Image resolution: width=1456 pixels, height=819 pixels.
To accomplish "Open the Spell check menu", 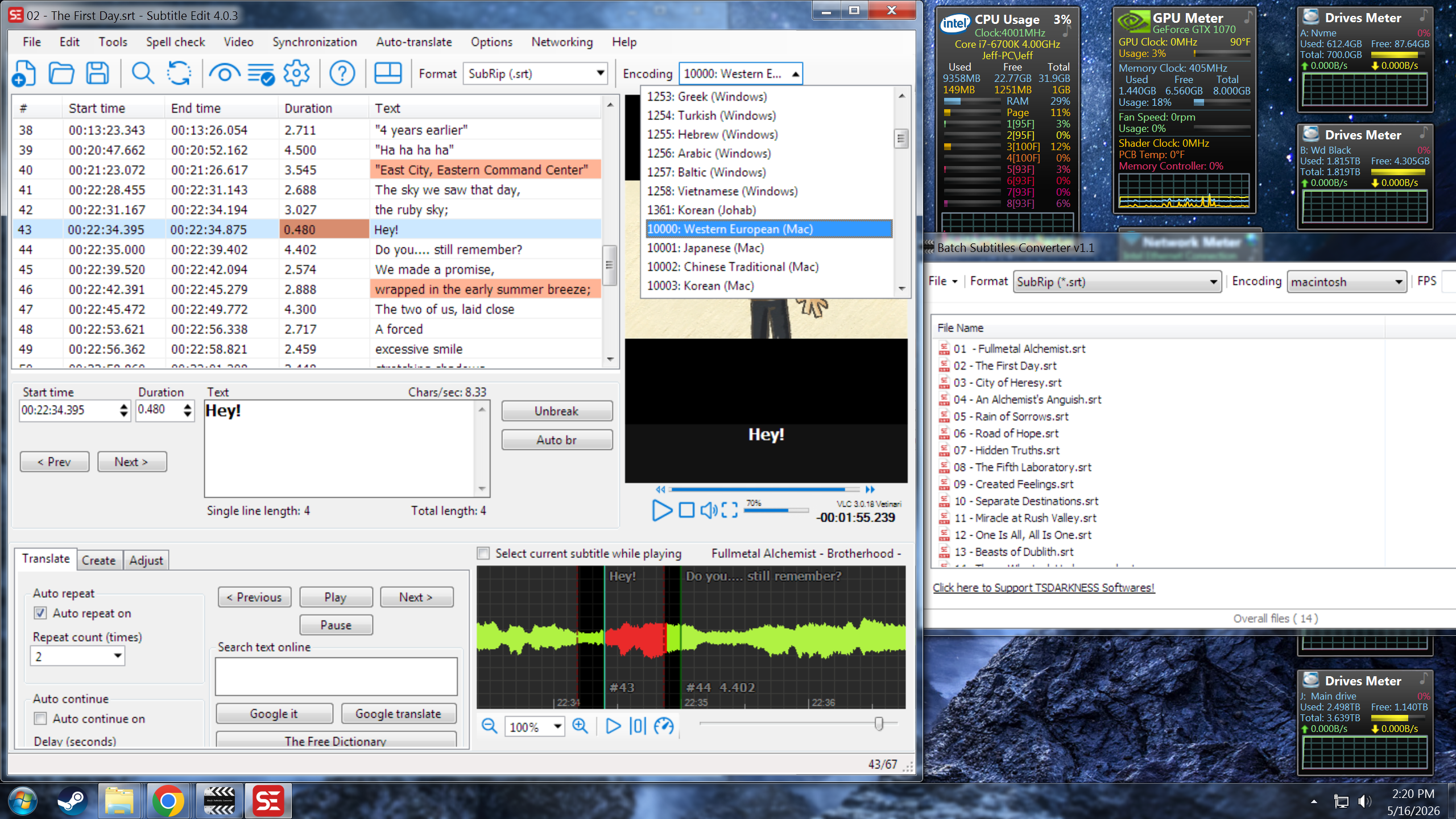I will (175, 42).
